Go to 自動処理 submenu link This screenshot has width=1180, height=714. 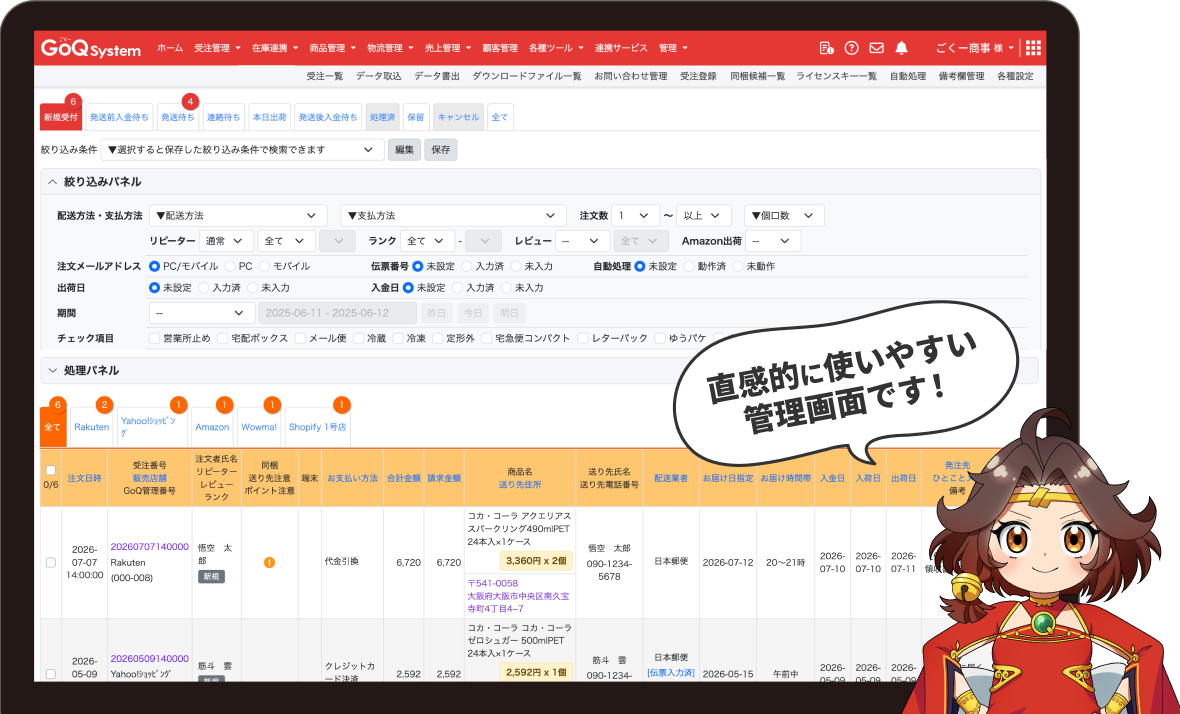tap(908, 76)
